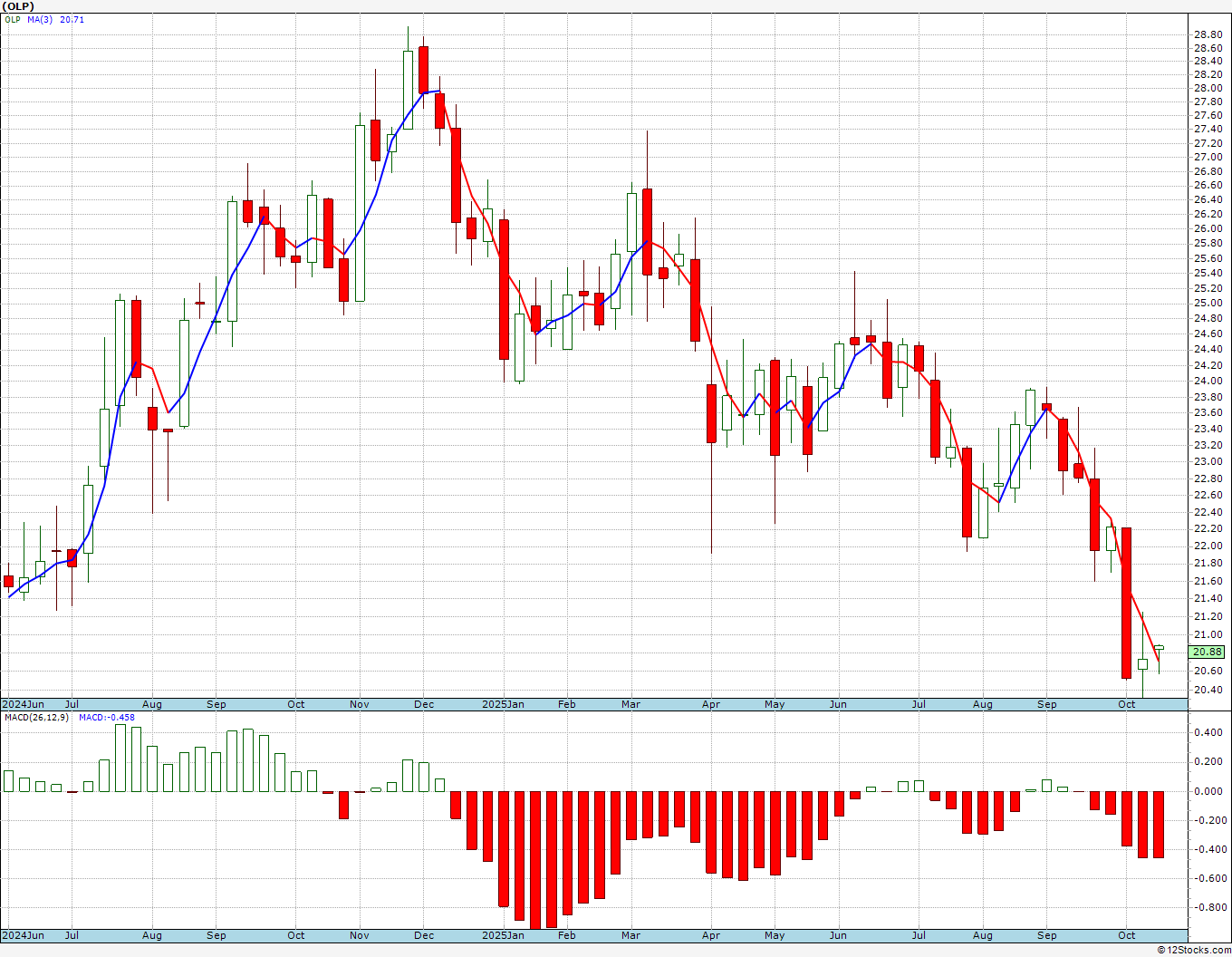The image size is (1232, 957).
Task: Click the 24.40 price axis label
Action: coord(1207,349)
